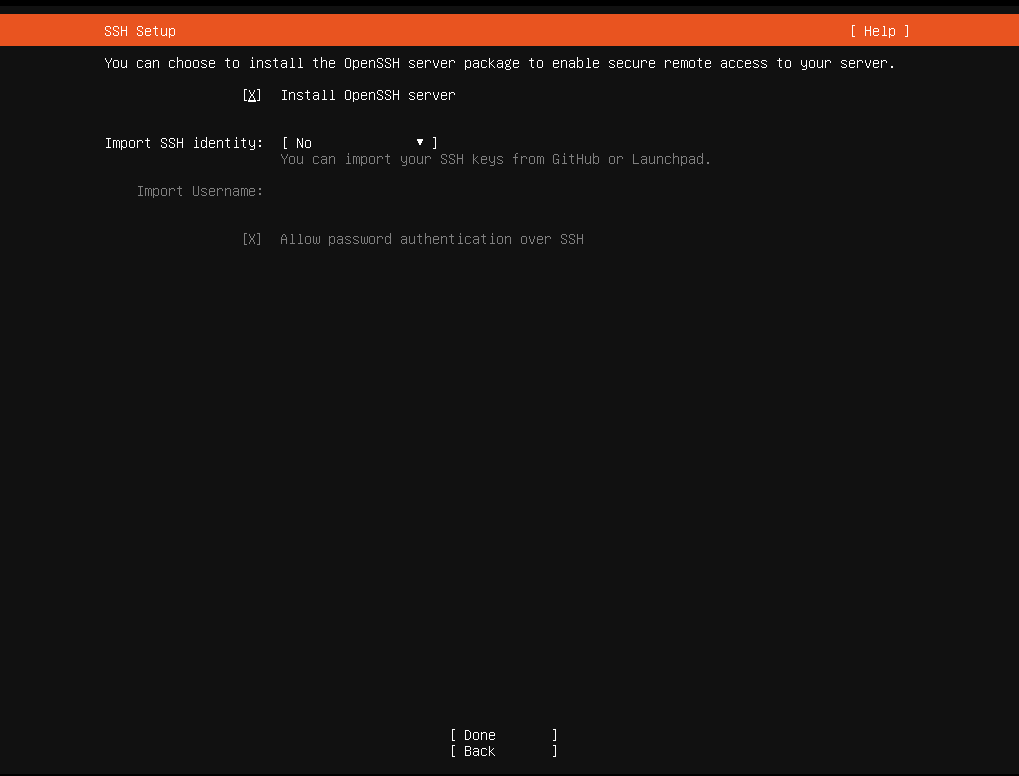Click the Import SSH identity label
Image resolution: width=1019 pixels, height=776 pixels.
click(x=183, y=142)
